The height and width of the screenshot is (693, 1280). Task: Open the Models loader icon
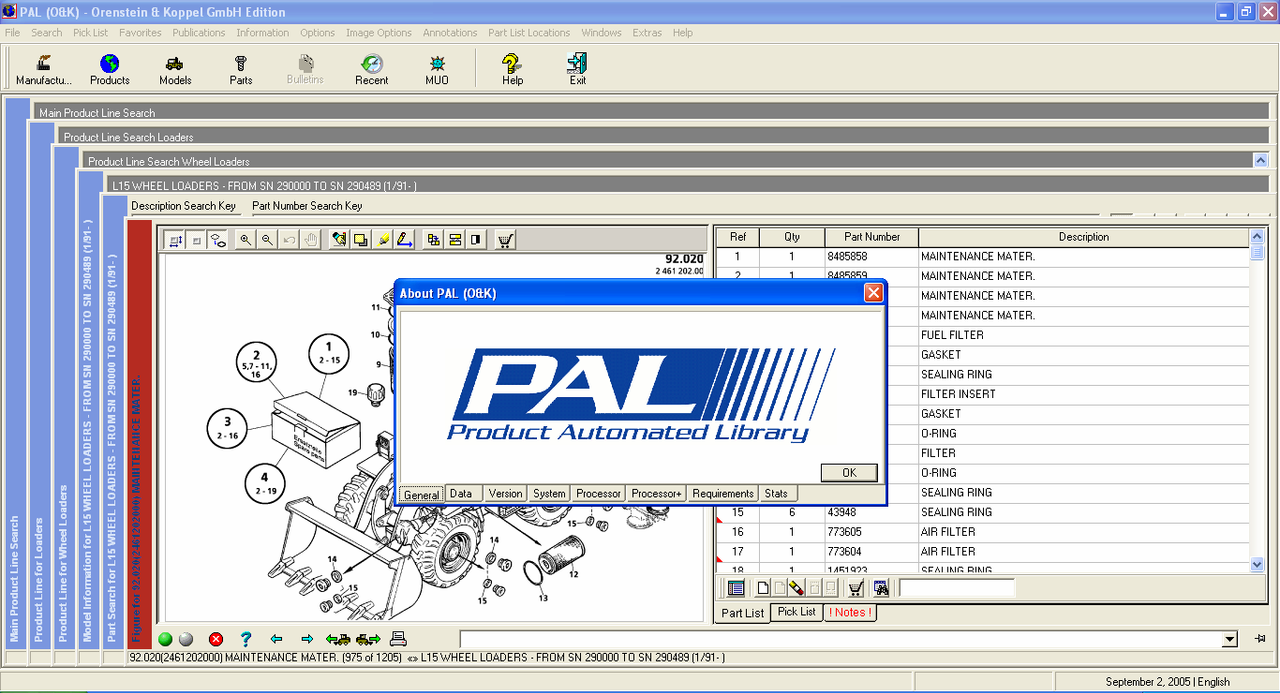coord(175,69)
